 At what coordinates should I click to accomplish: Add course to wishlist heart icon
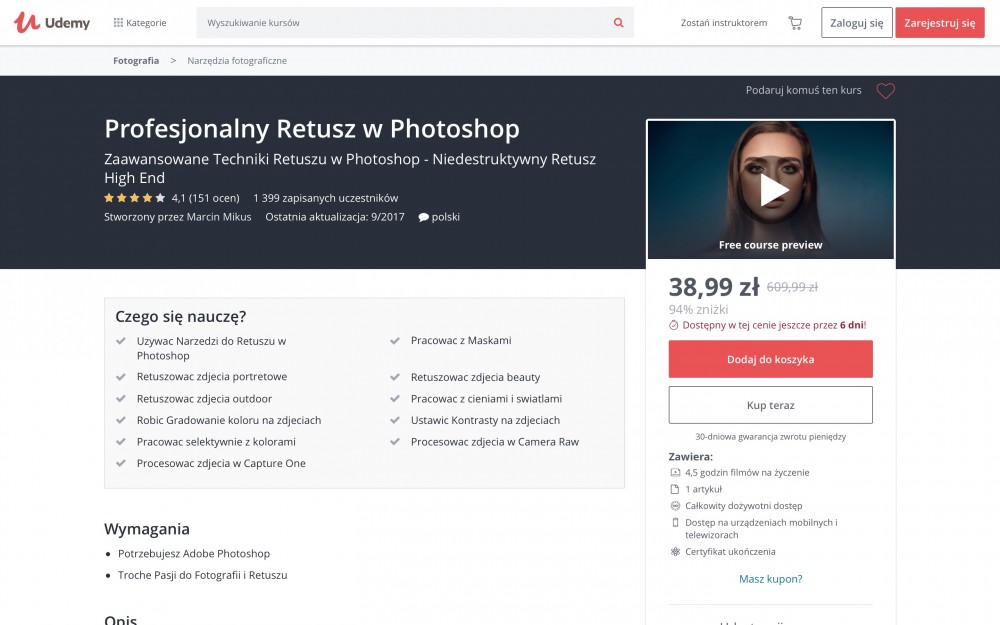pos(885,91)
